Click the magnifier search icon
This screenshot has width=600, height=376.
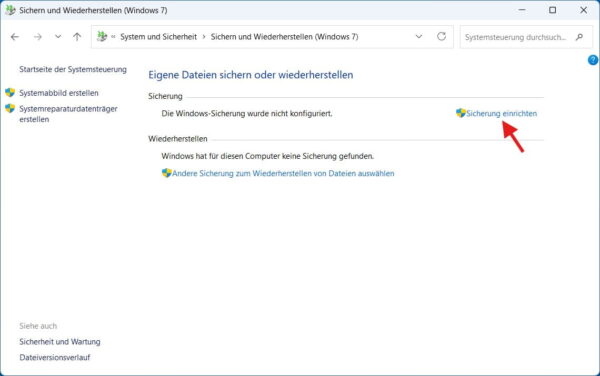coord(579,37)
